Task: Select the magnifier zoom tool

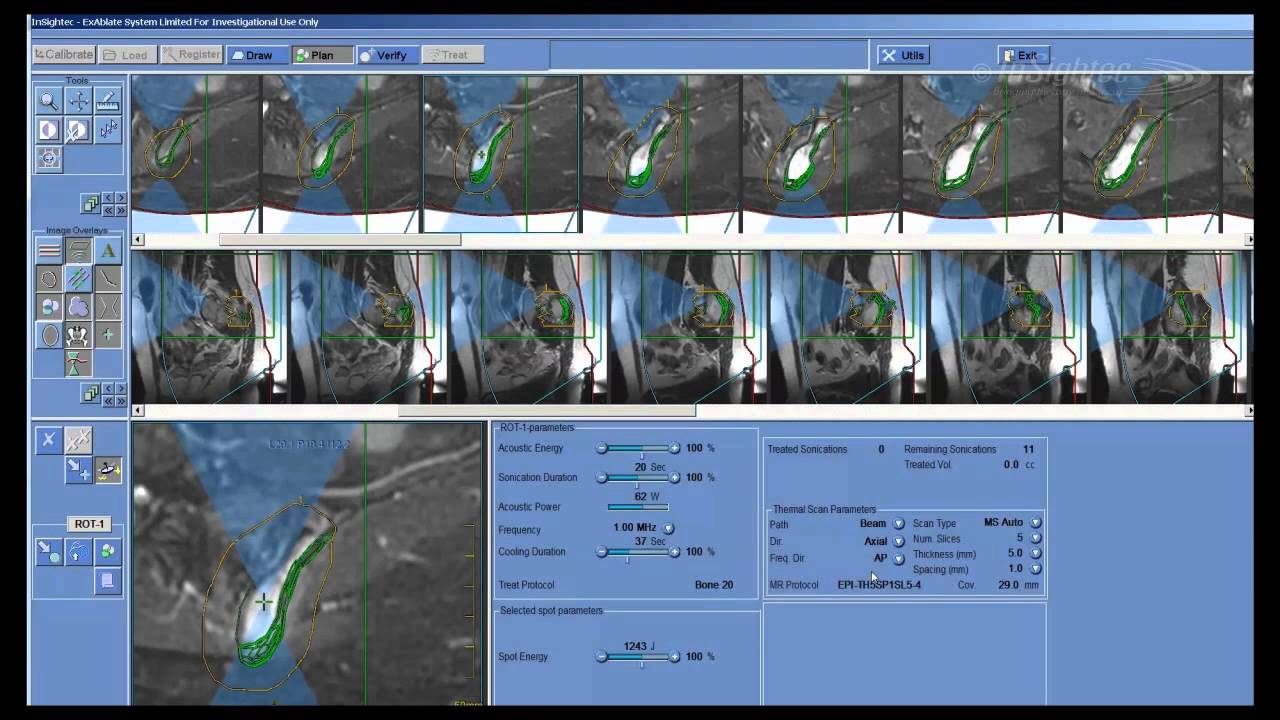Action: (x=48, y=101)
